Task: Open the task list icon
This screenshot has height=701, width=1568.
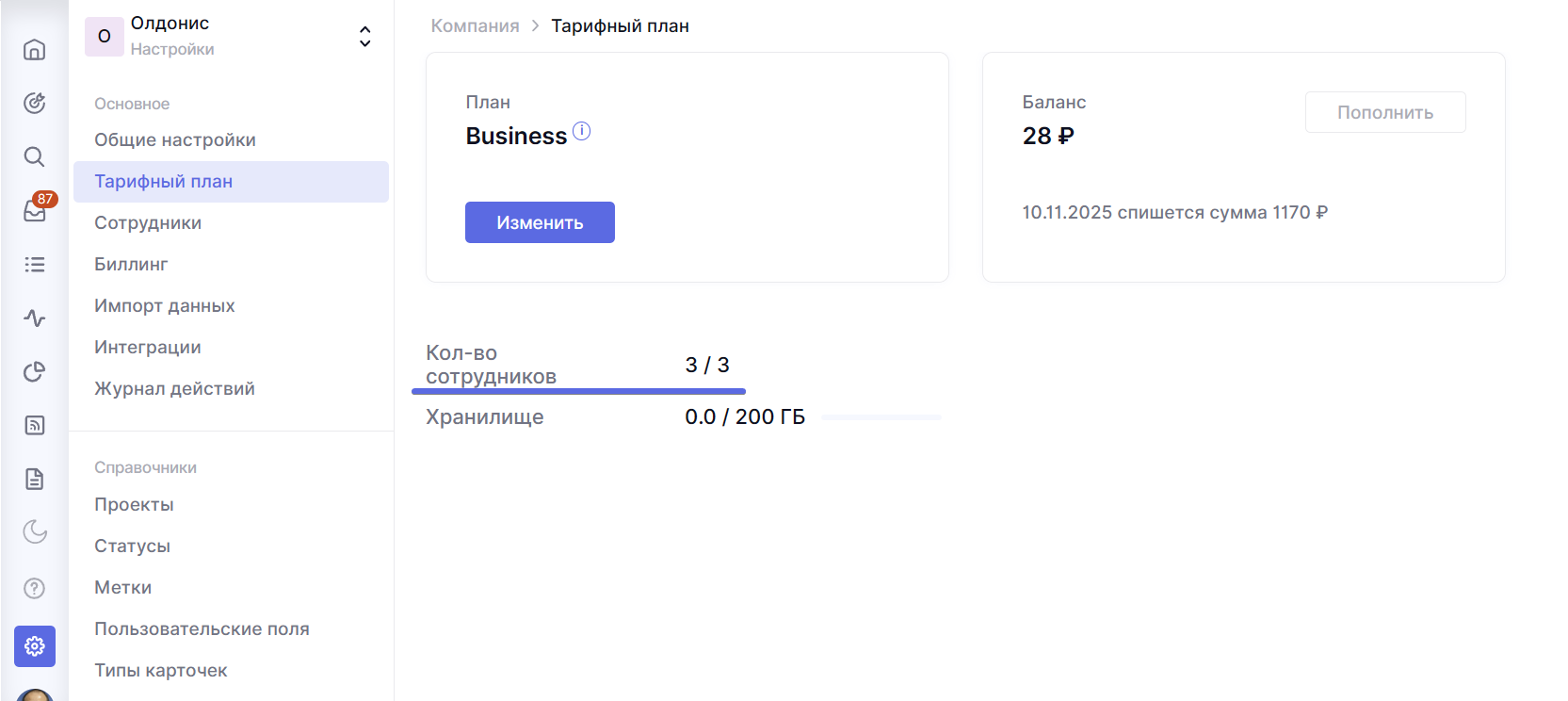Action: click(35, 265)
